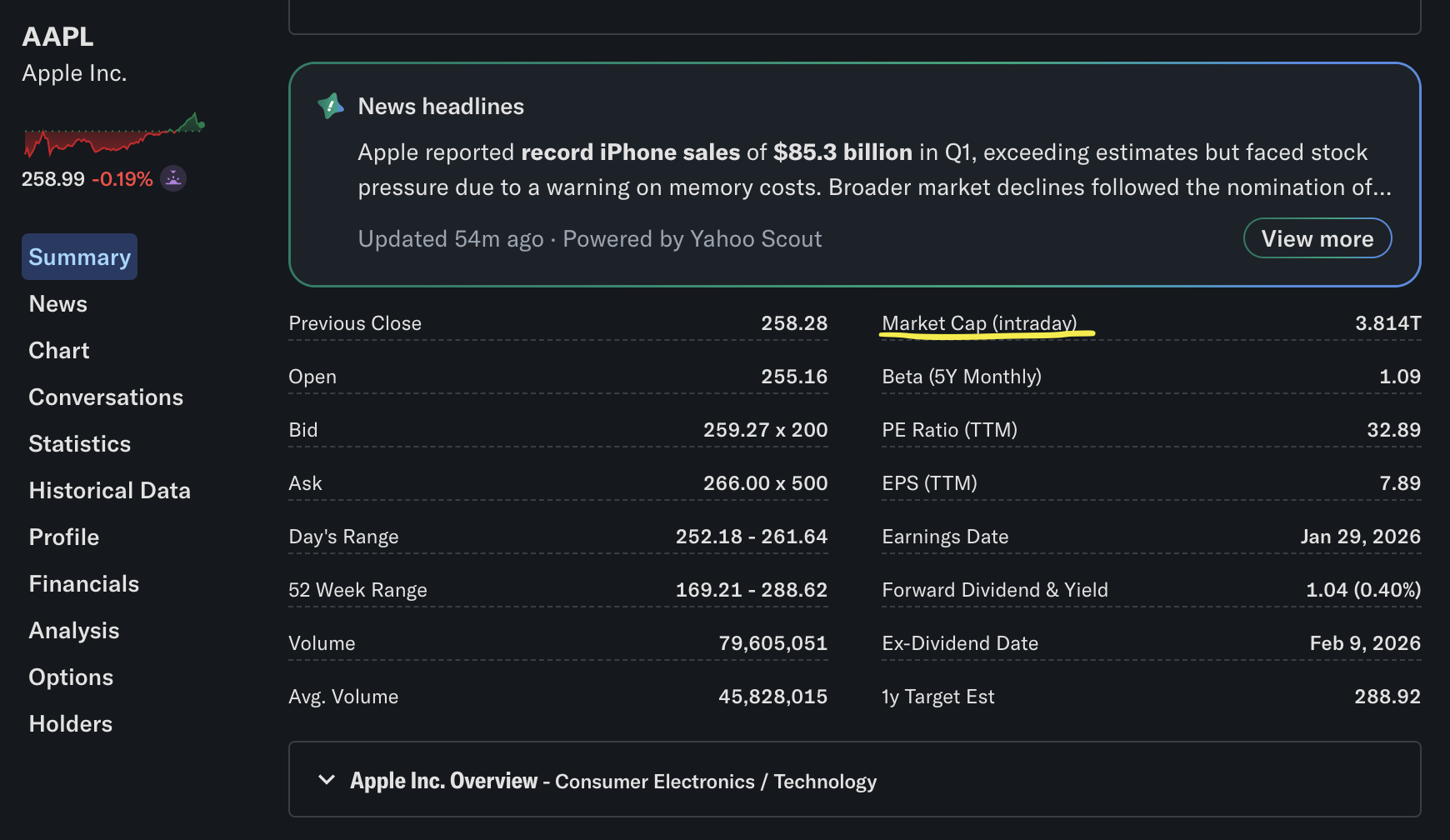Click the Open label
Screen dimensions: 1450x840
(312, 377)
